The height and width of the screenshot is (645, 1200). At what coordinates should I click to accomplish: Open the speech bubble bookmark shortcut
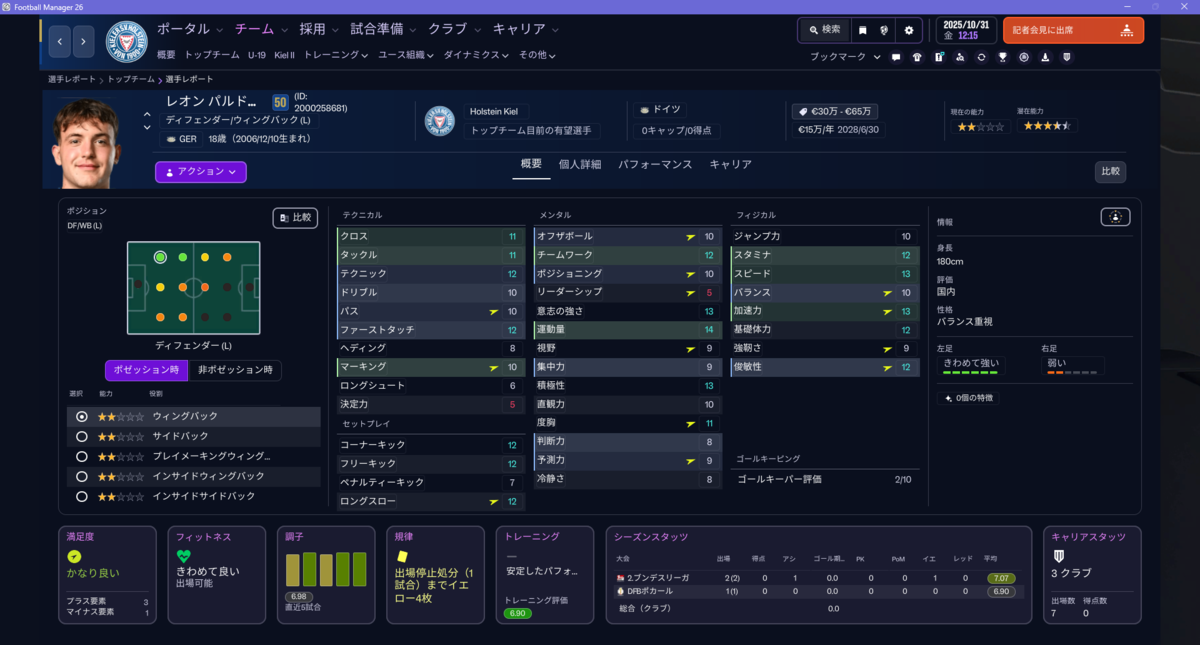[896, 57]
